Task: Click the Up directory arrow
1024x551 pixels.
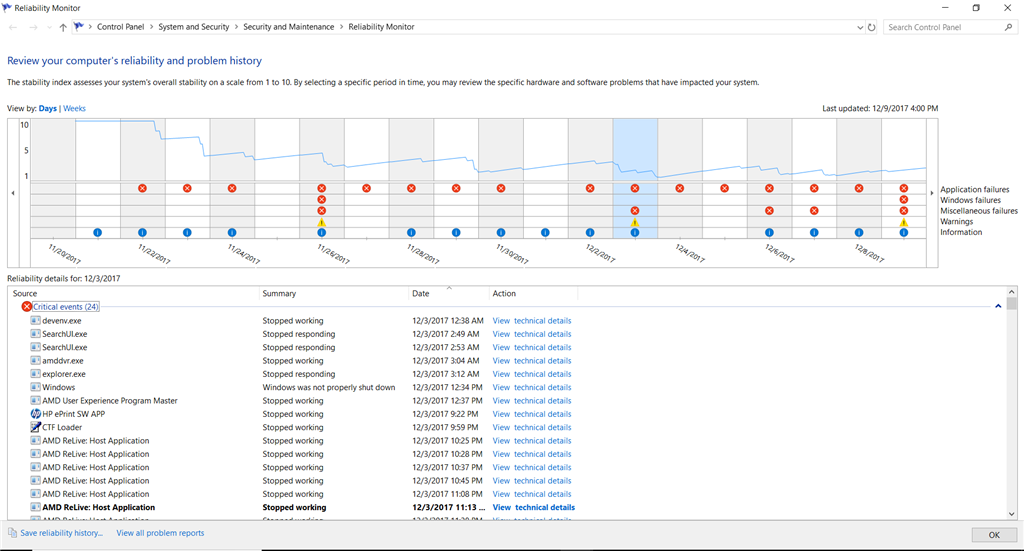Action: tap(63, 27)
